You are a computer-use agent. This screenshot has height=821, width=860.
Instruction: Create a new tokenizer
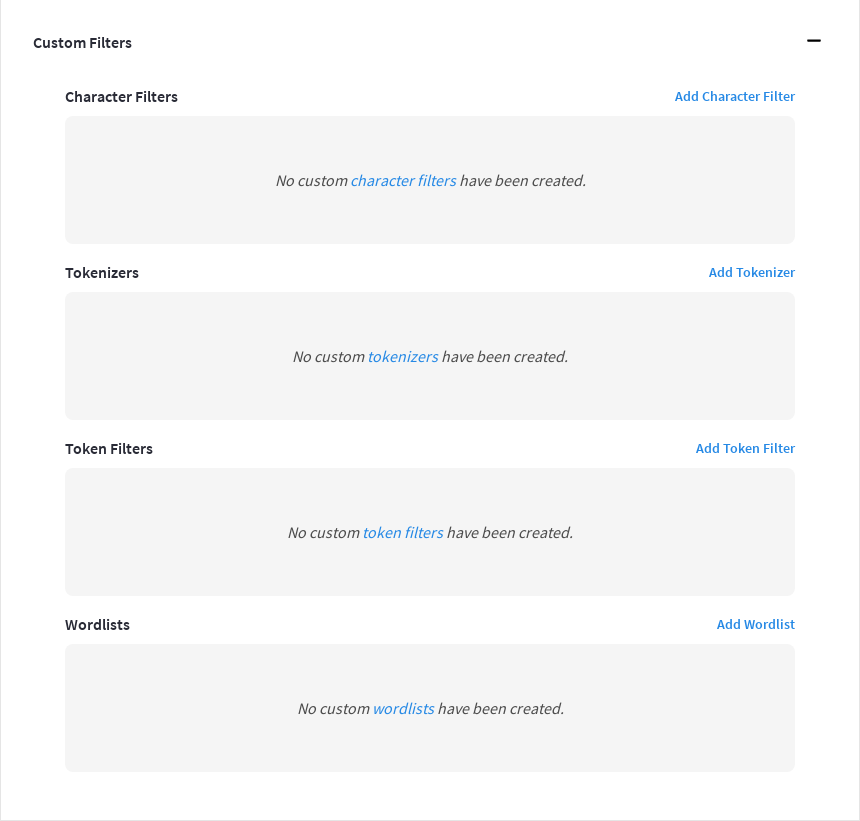[x=752, y=272]
